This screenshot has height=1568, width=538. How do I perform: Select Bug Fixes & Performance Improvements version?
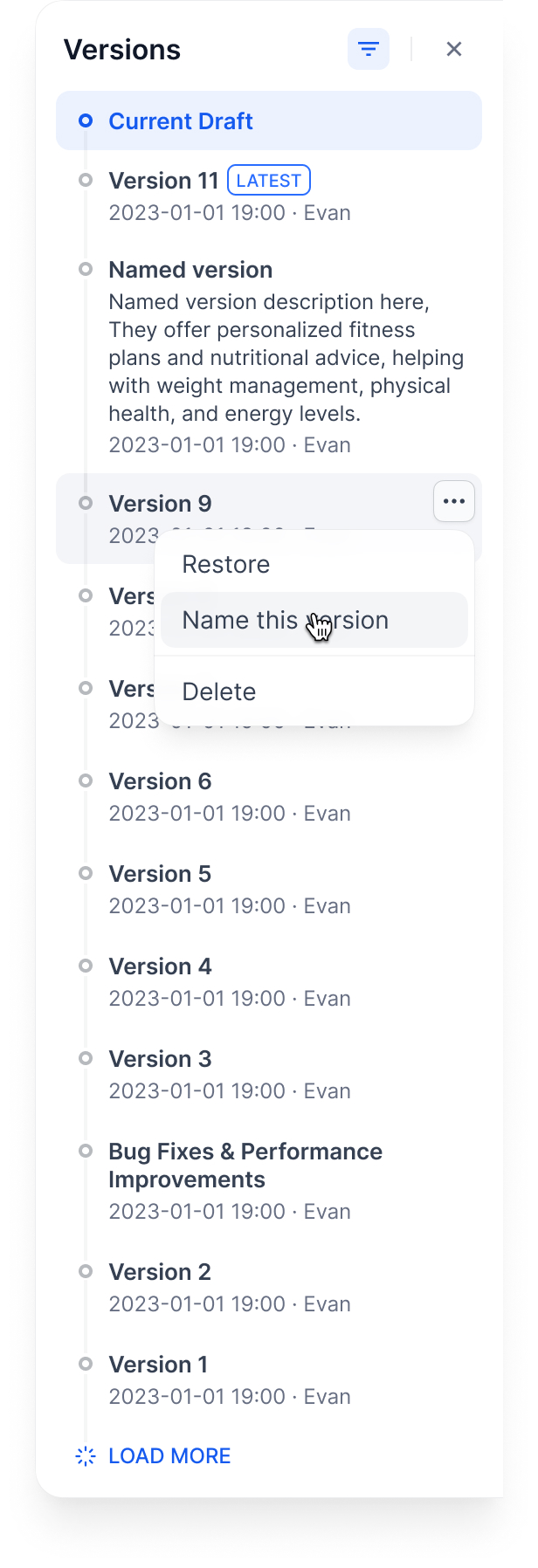pos(245,1166)
